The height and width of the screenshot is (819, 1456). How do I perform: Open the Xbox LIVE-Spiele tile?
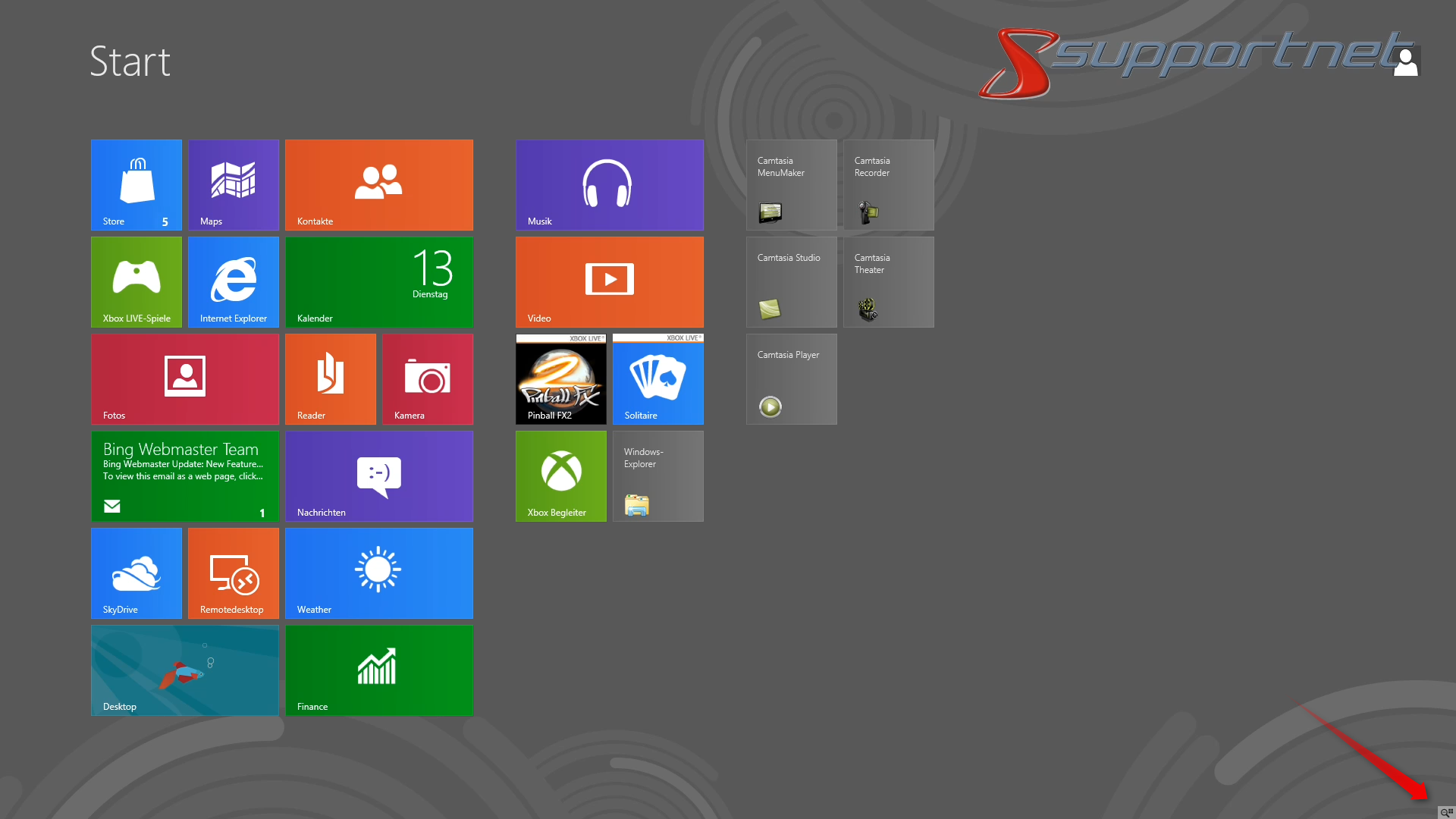point(136,281)
